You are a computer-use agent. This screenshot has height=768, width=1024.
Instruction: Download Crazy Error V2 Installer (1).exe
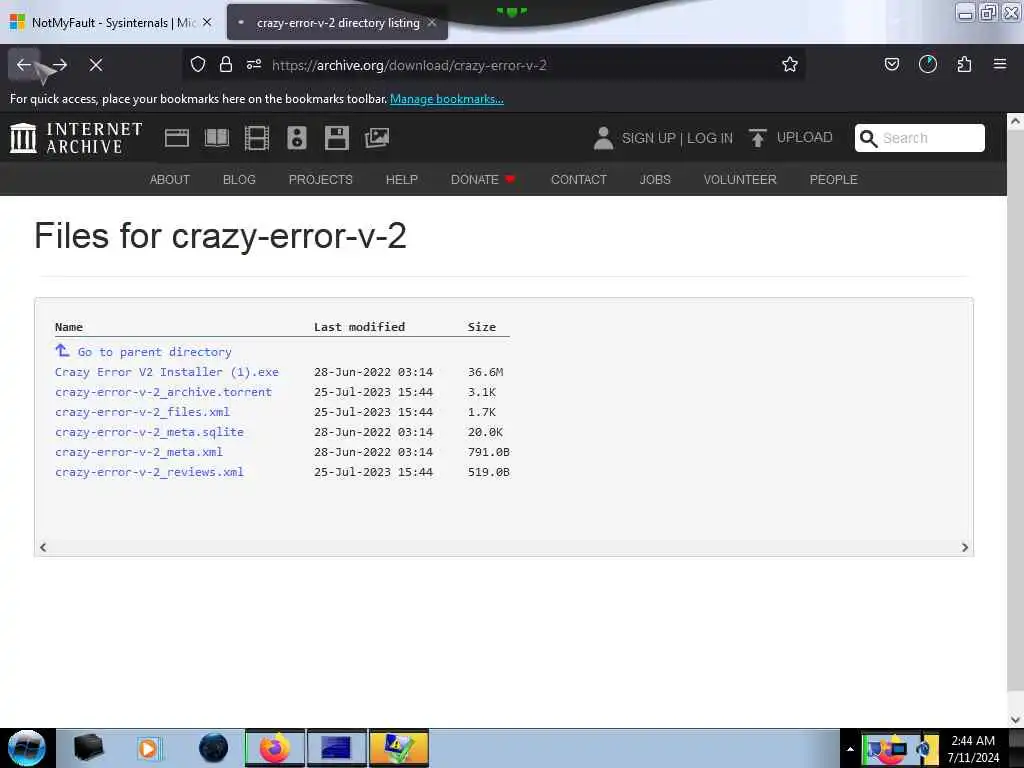click(167, 372)
